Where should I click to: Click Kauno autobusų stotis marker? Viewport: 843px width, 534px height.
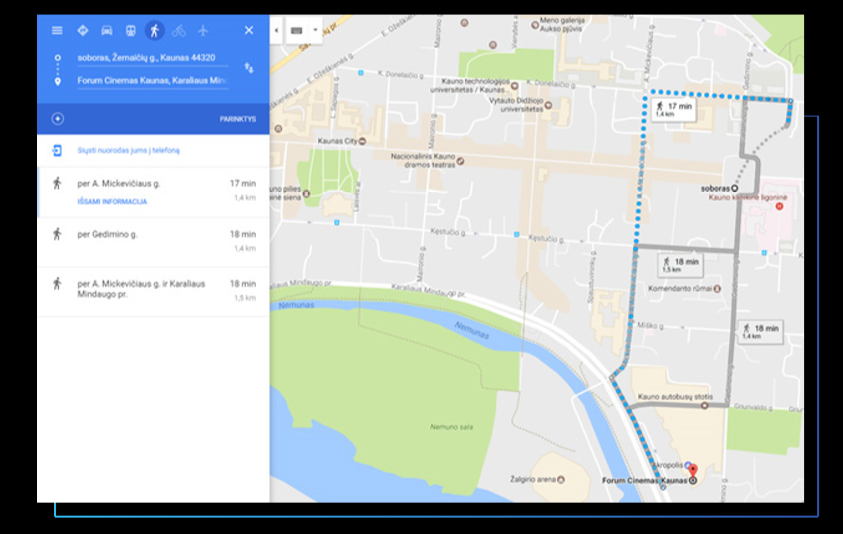coord(704,406)
